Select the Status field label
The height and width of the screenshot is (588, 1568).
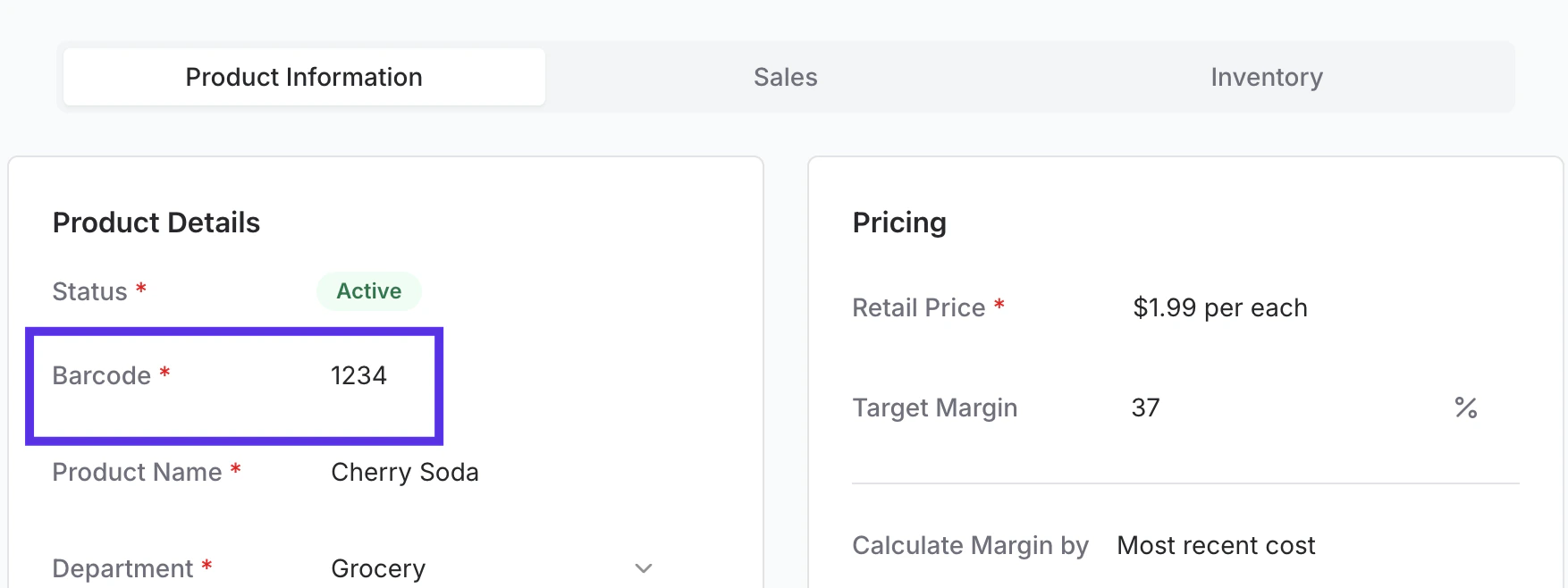(x=89, y=291)
